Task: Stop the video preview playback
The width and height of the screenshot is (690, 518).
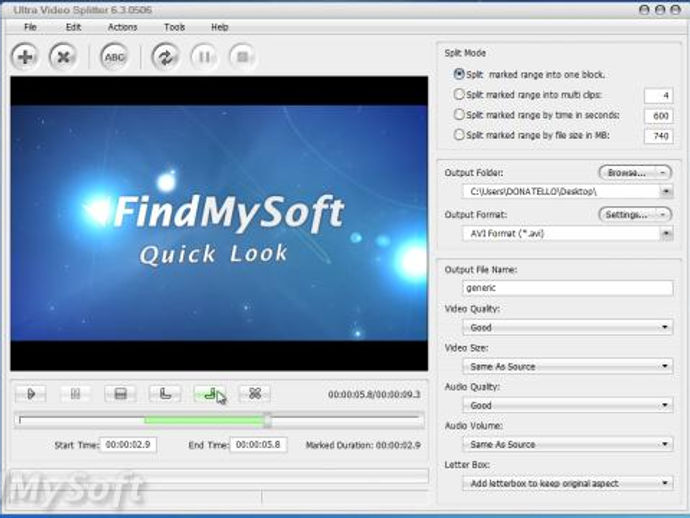Action: (120, 393)
